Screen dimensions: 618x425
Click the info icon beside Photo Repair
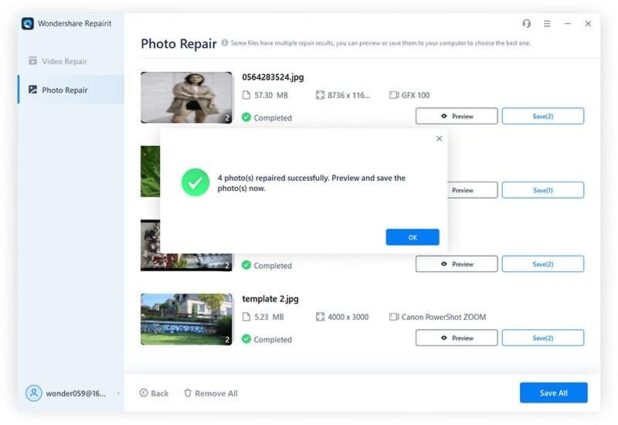pos(225,43)
